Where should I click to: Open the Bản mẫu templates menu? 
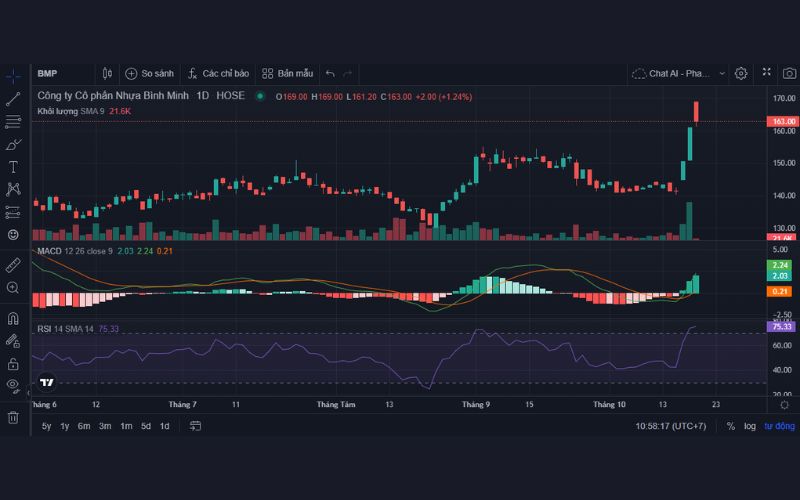pos(287,73)
